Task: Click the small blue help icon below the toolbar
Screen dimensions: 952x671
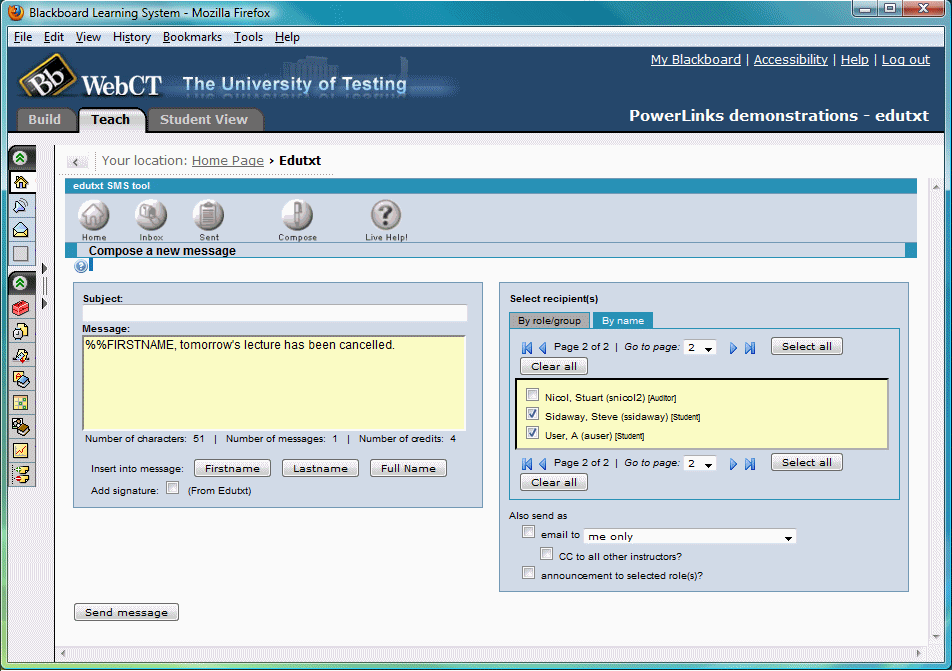Action: [x=81, y=265]
